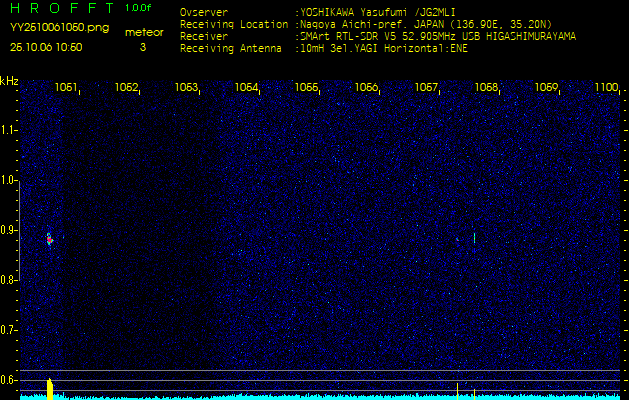Click the Ovserver label
Screen dimensions: 629x400
pyautogui.click(x=204, y=12)
